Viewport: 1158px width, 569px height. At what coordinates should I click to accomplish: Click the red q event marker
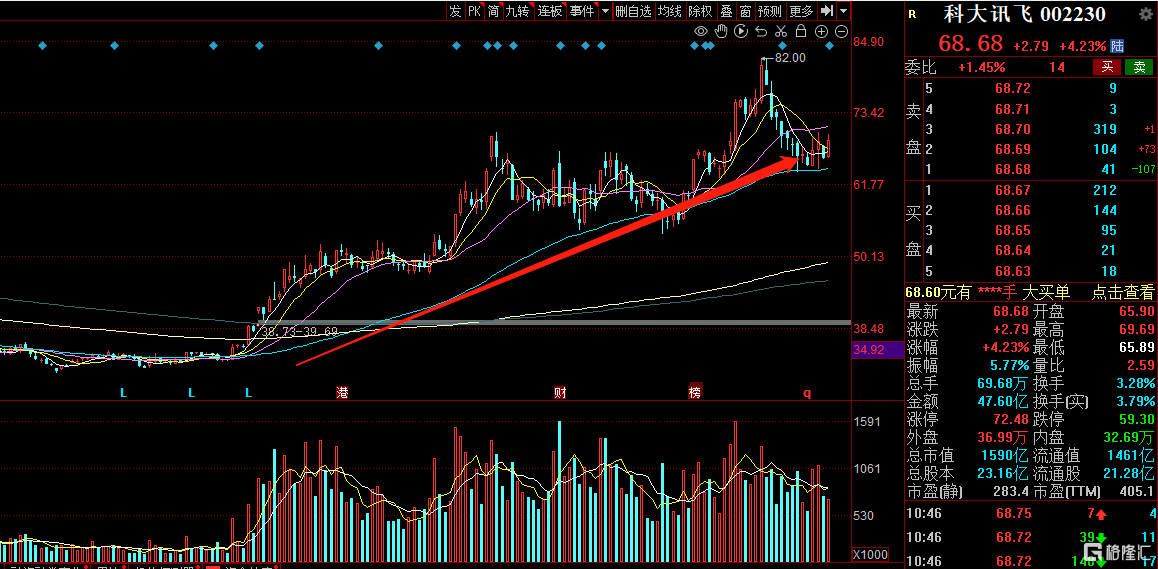[807, 394]
